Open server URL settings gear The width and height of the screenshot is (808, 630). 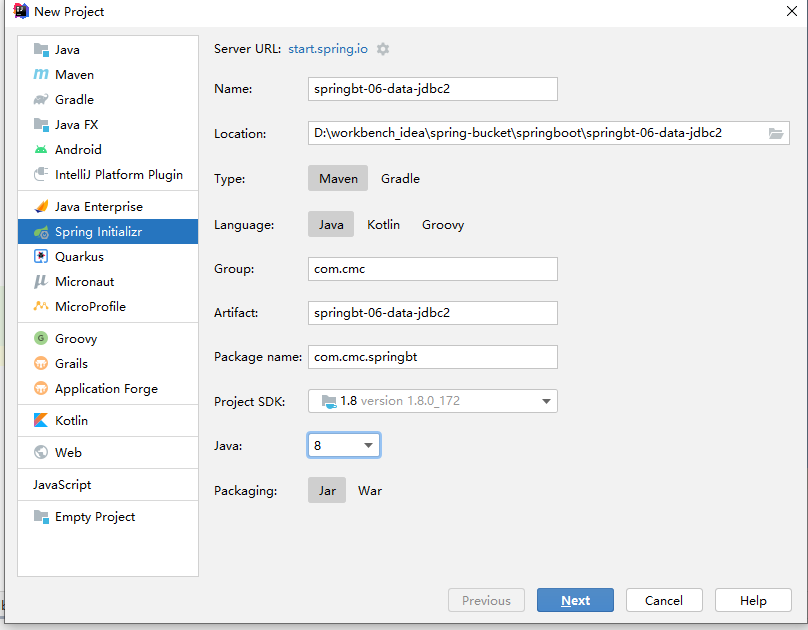pos(383,49)
